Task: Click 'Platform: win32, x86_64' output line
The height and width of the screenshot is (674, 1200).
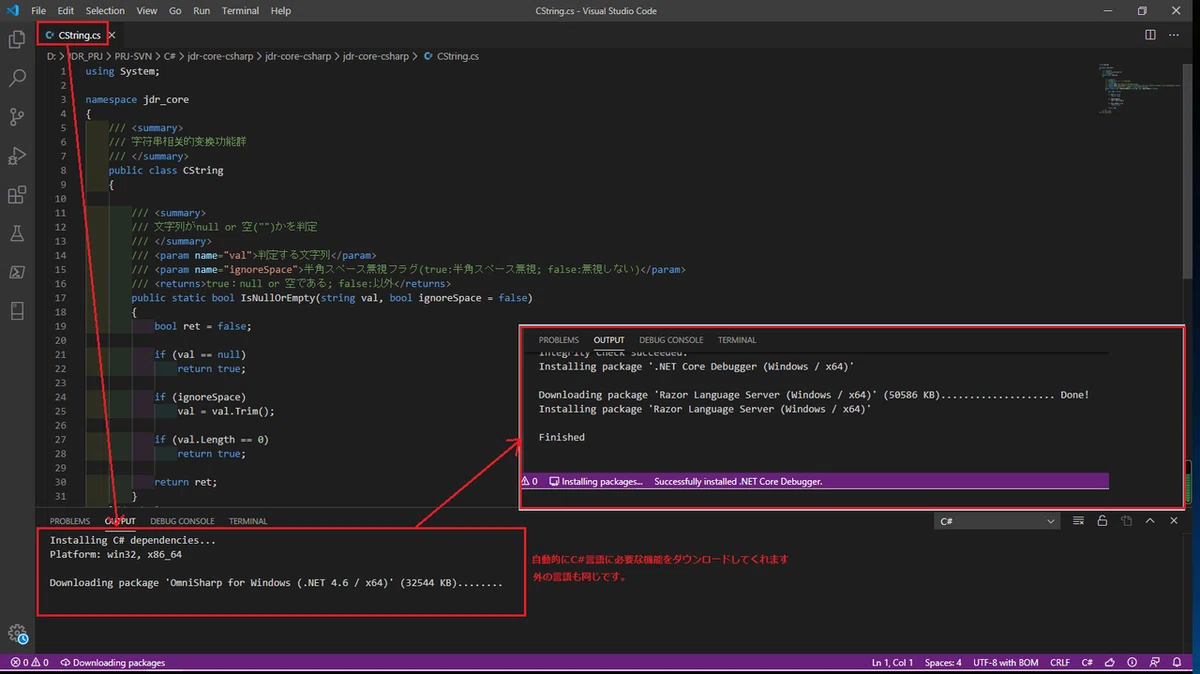Action: click(x=116, y=554)
